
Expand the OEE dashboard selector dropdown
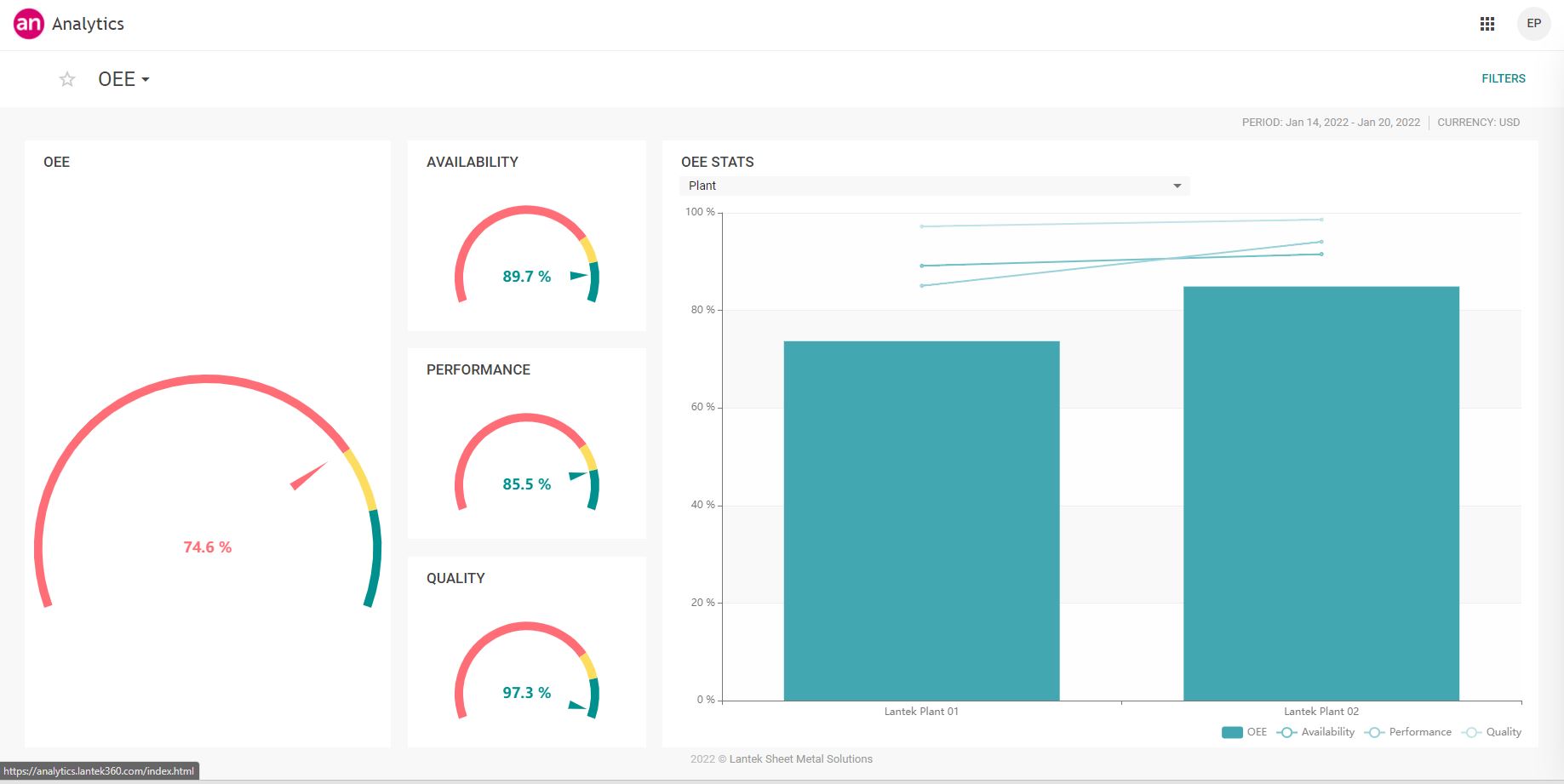(124, 79)
